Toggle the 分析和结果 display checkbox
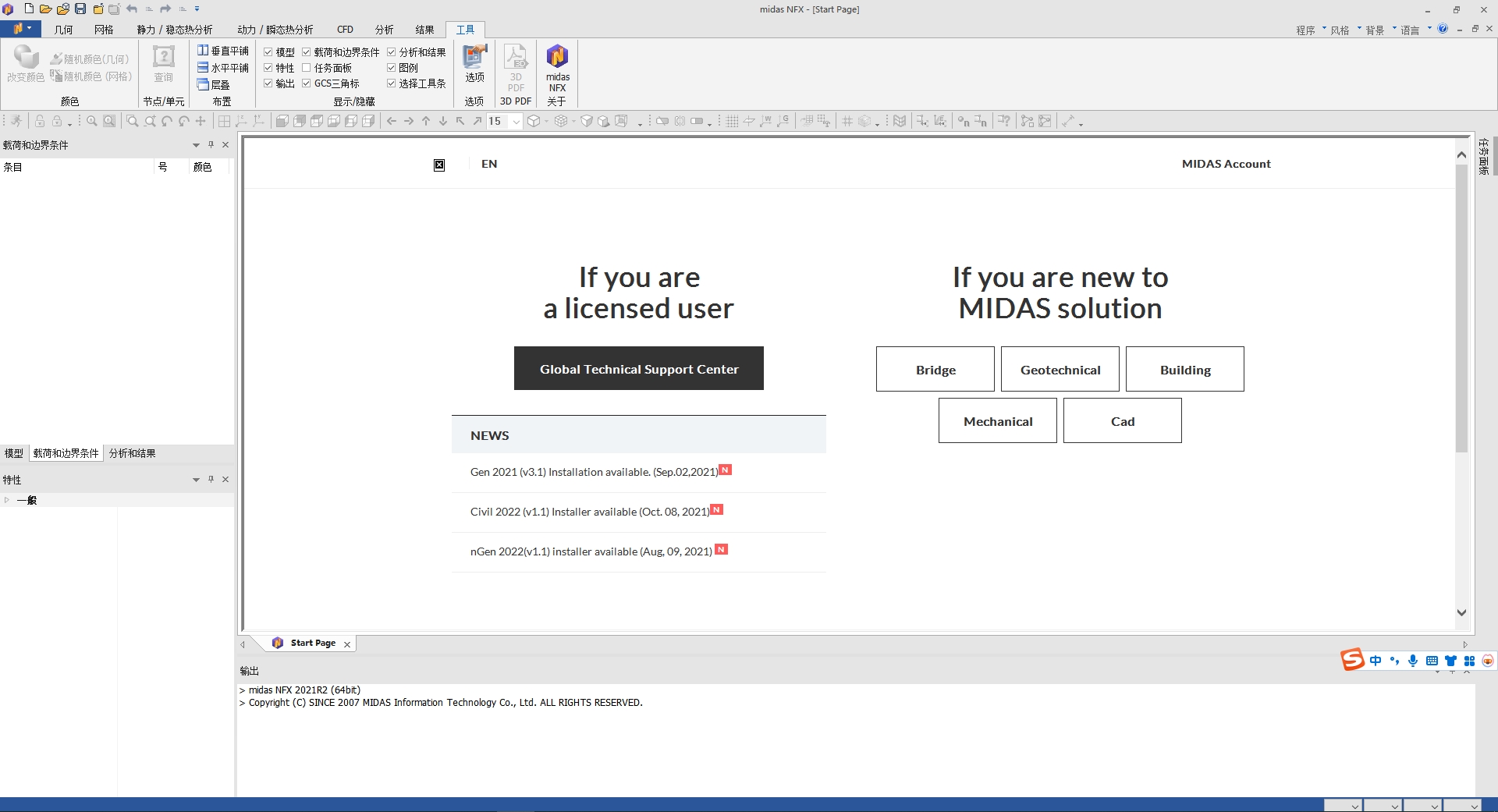This screenshot has height=812, width=1498. click(x=392, y=52)
